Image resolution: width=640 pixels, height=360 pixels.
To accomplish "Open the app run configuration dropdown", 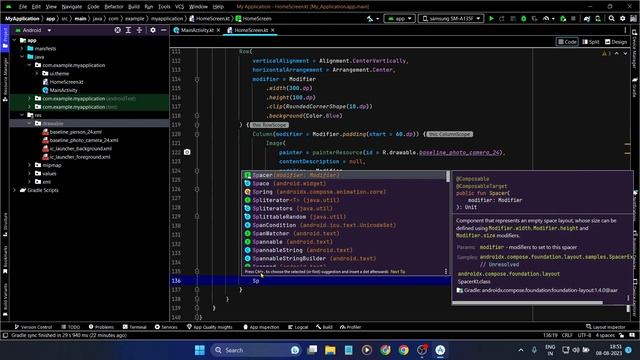I will [400, 18].
